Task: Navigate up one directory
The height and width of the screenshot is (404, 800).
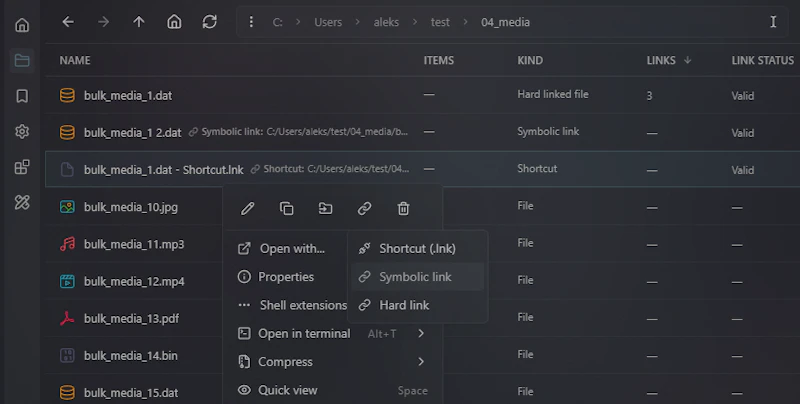Action: pyautogui.click(x=139, y=22)
